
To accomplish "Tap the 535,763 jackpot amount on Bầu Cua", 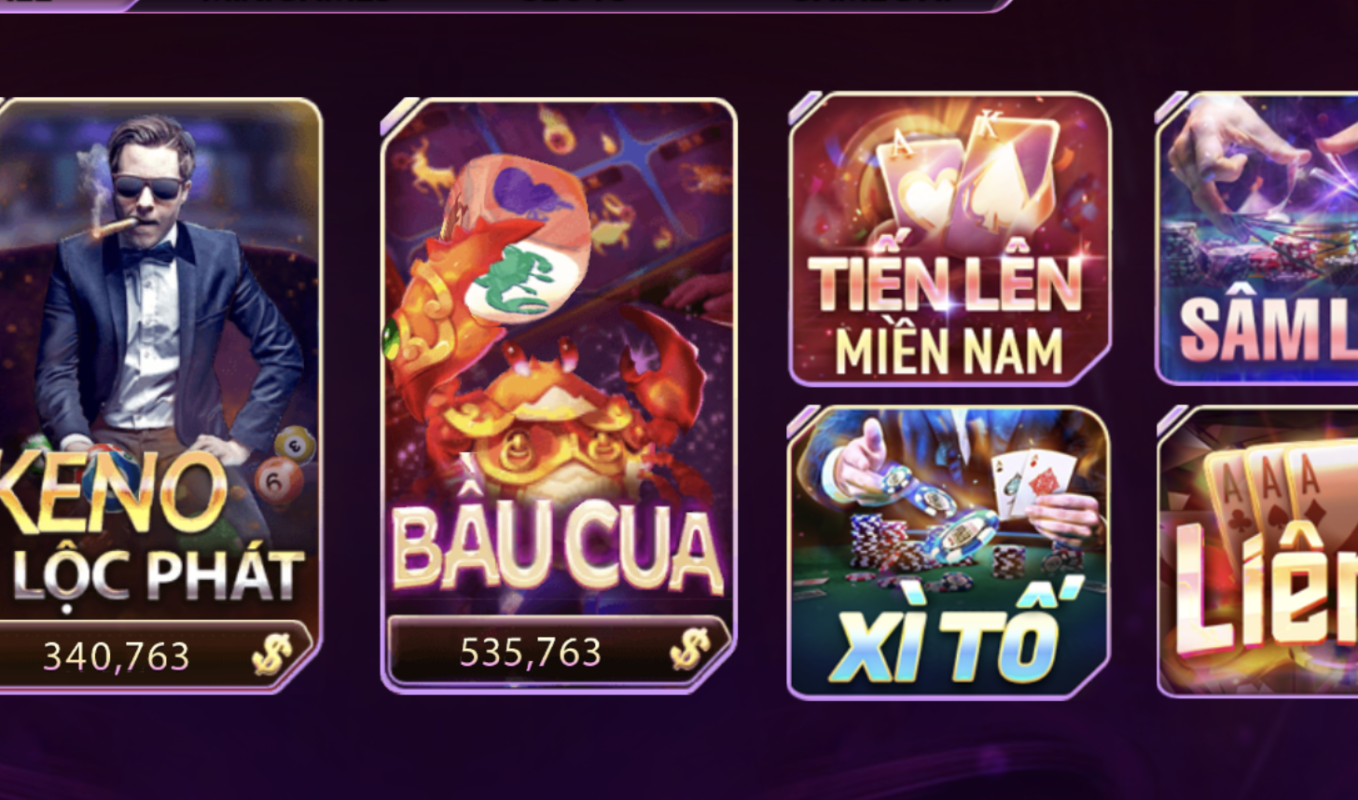I will point(530,652).
